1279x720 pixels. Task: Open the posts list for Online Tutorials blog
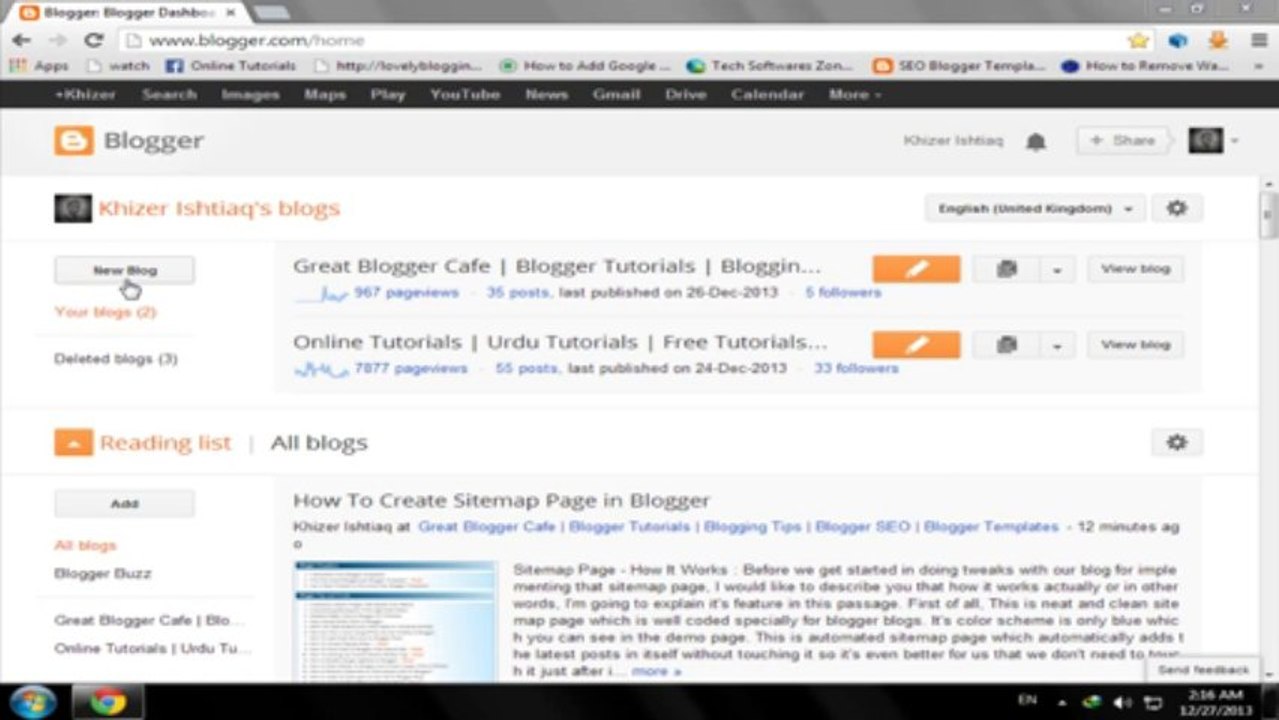1006,345
